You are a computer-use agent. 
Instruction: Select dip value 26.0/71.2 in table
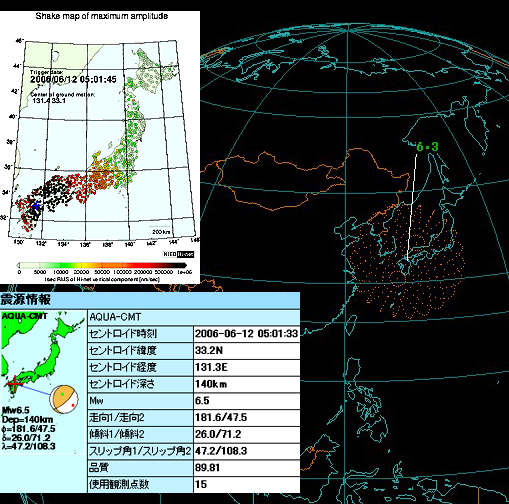click(246, 434)
